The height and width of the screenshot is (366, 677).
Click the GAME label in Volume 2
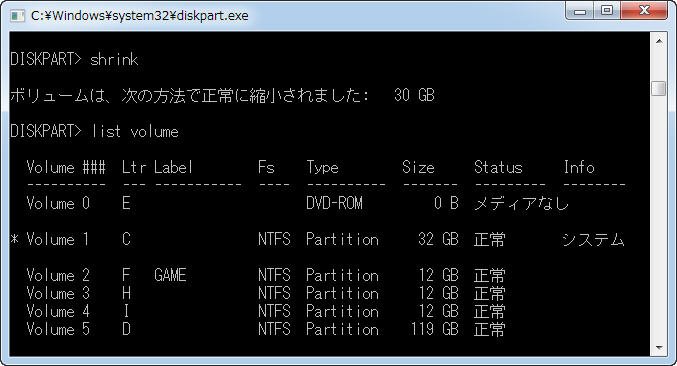(170, 275)
